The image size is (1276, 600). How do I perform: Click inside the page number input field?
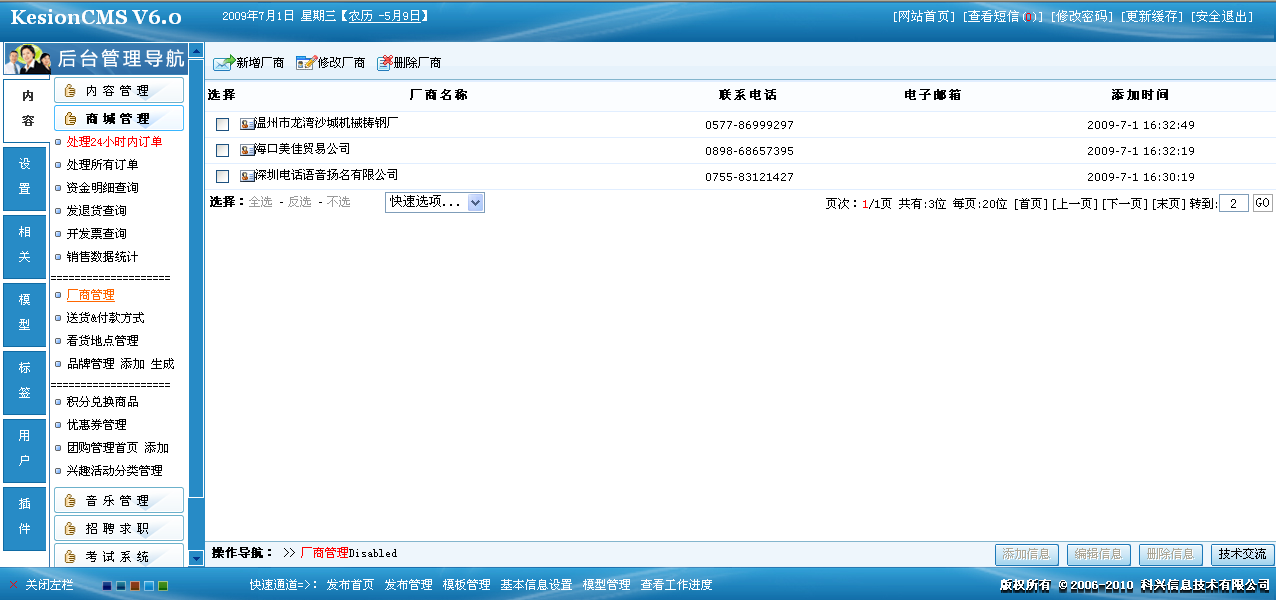[x=1233, y=202]
